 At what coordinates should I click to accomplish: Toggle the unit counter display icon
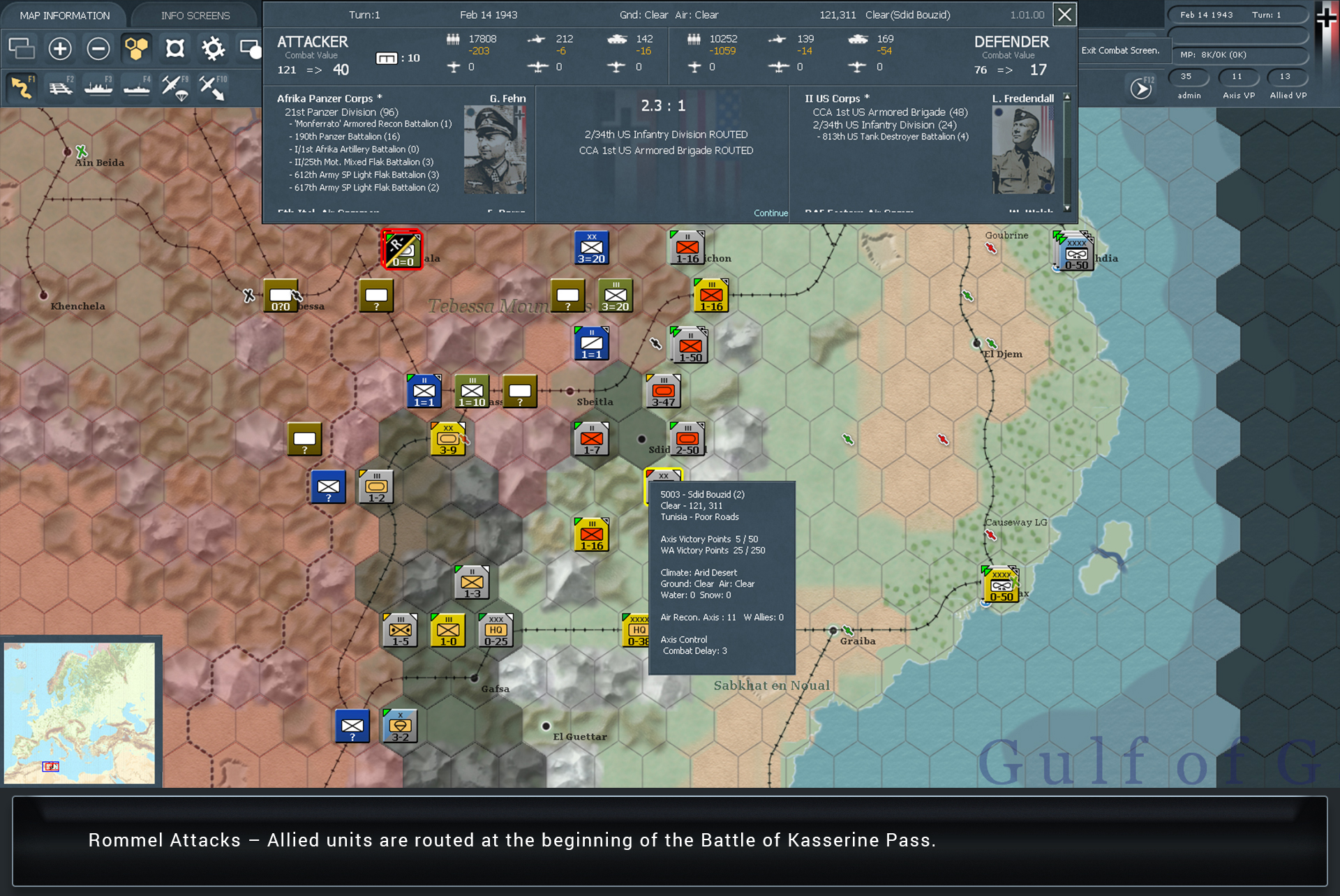(251, 49)
